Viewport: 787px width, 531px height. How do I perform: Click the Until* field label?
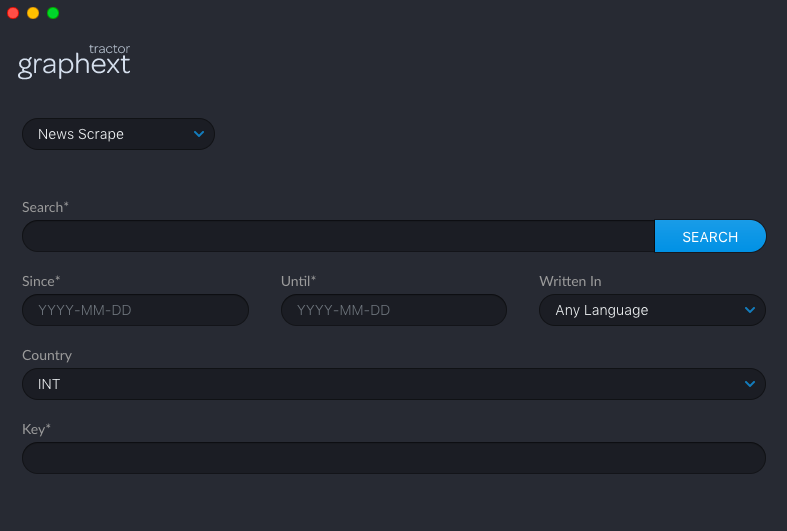[298, 281]
